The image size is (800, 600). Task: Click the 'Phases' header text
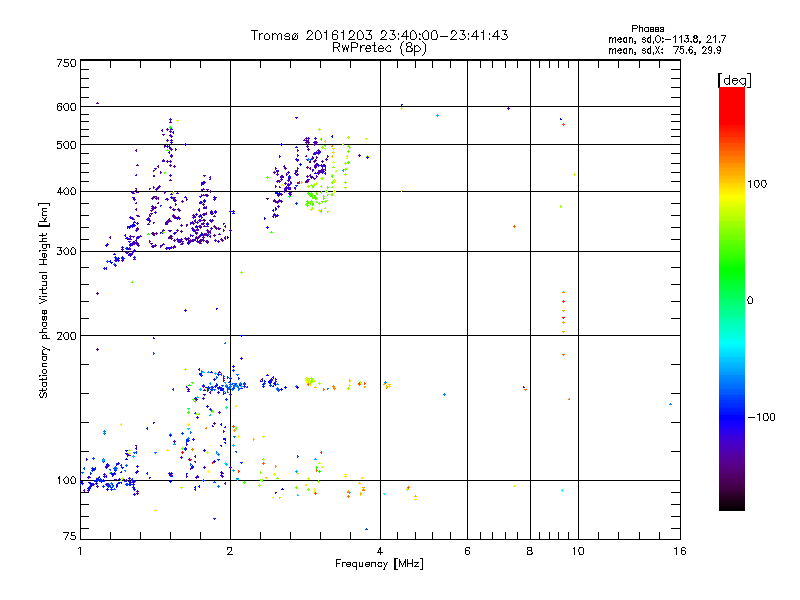coord(647,29)
